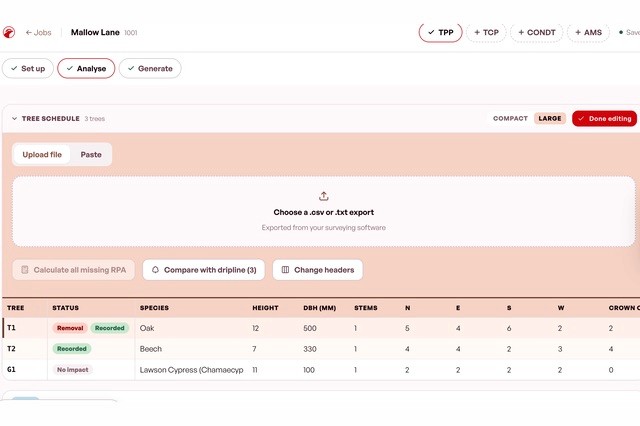The height and width of the screenshot is (426, 640).
Task: Click the calculator icon in Calculate all missing RPA
Action: click(x=25, y=270)
